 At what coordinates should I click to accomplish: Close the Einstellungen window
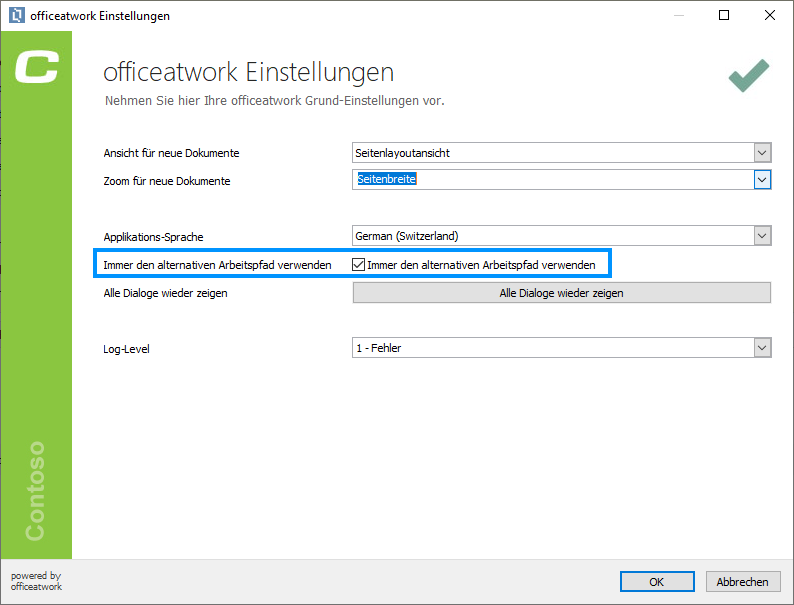point(770,15)
